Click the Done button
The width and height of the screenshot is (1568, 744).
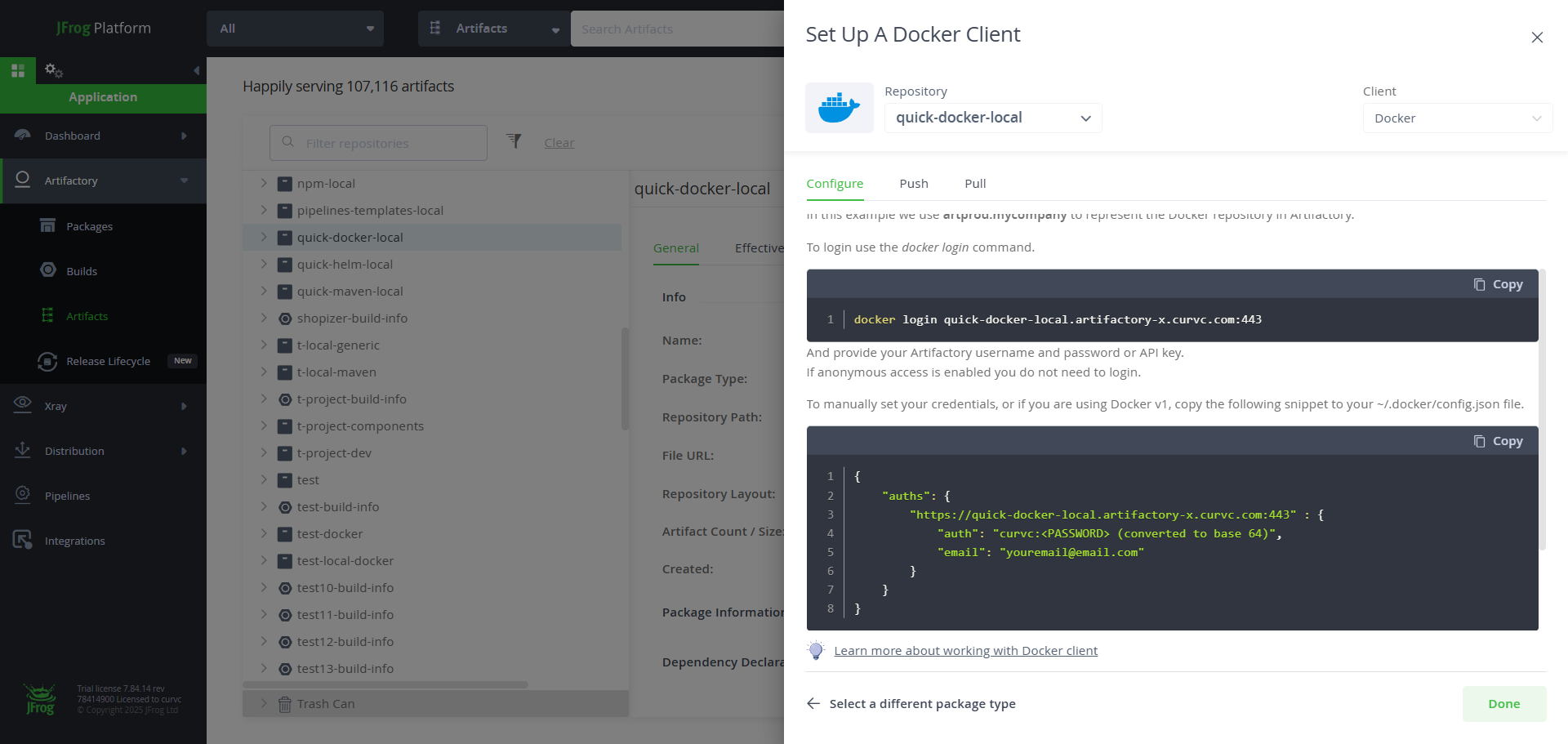(1504, 704)
